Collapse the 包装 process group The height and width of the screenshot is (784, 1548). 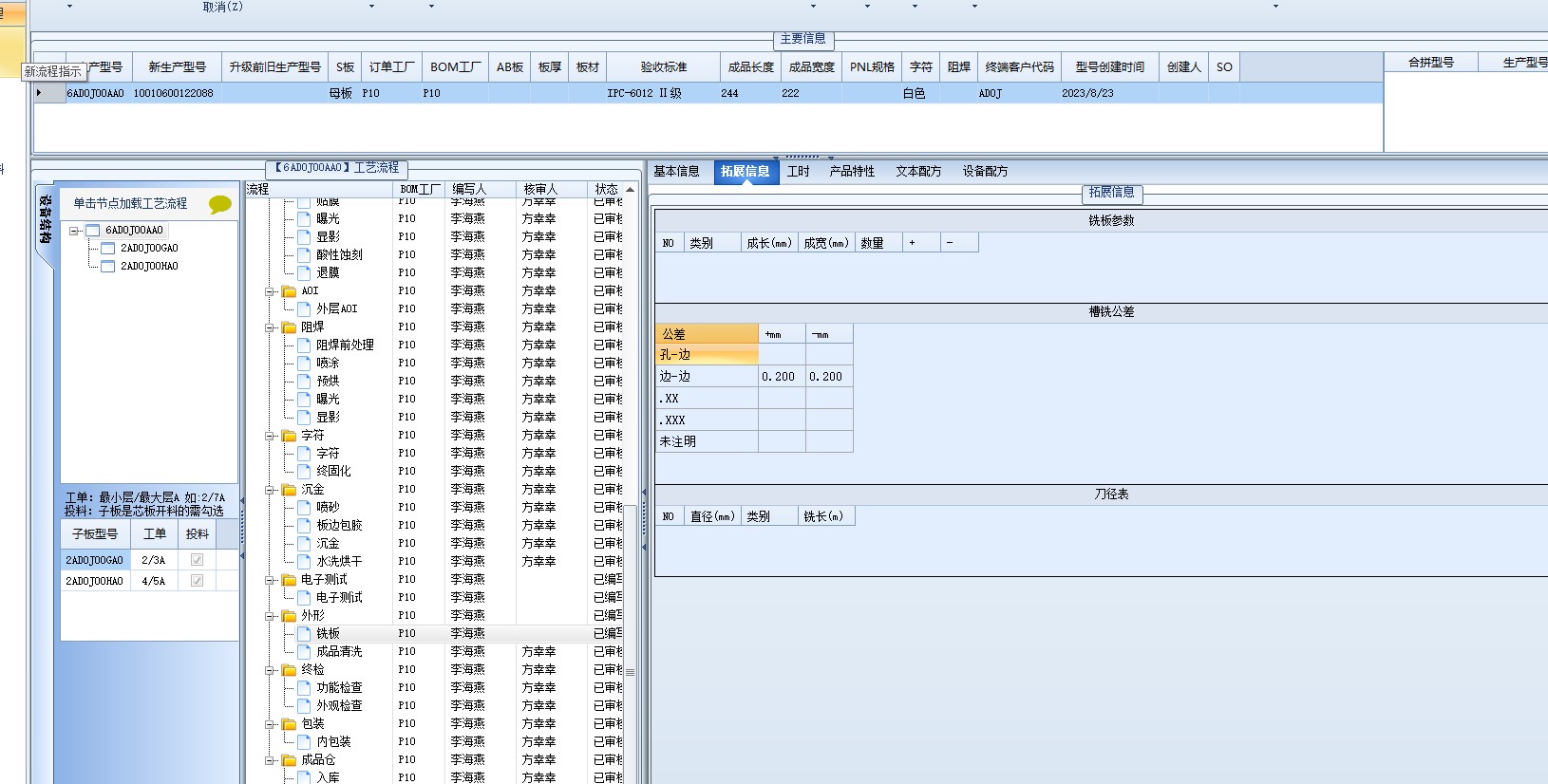pyautogui.click(x=271, y=724)
